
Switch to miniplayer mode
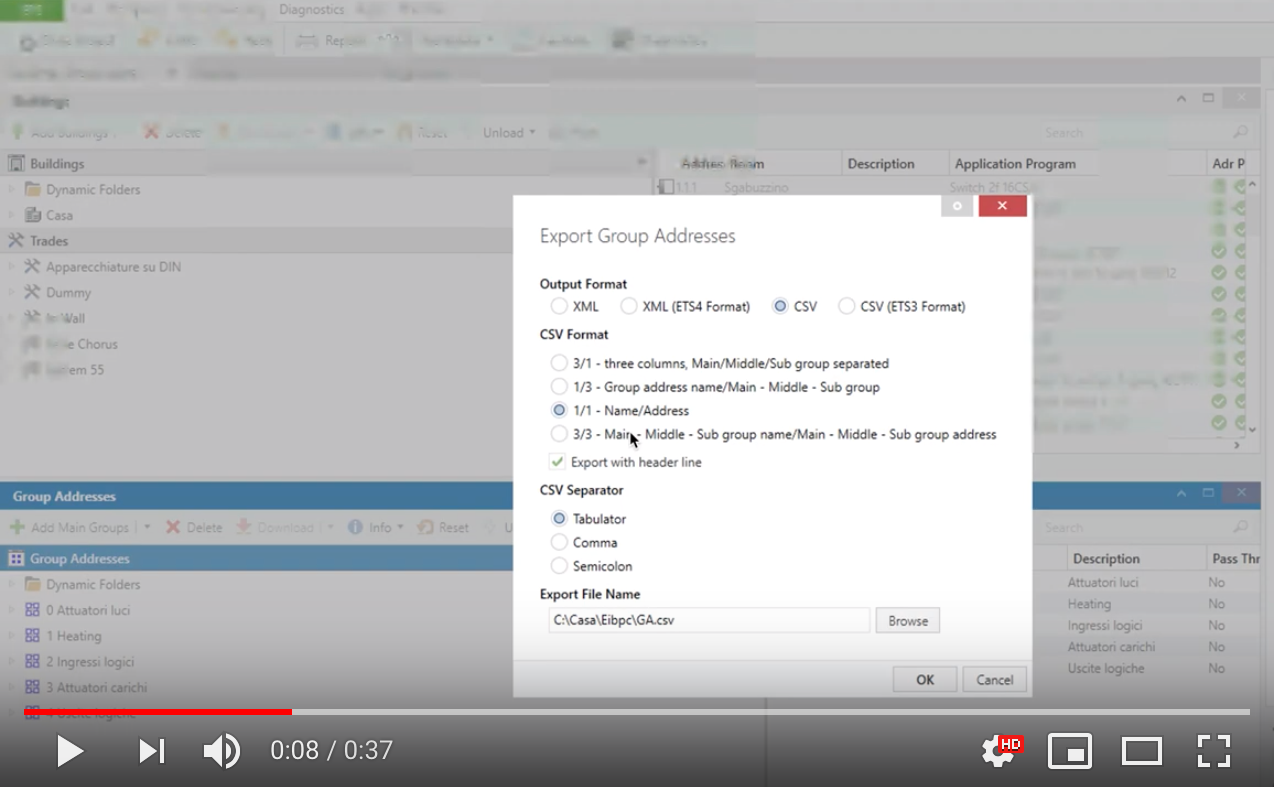1069,751
